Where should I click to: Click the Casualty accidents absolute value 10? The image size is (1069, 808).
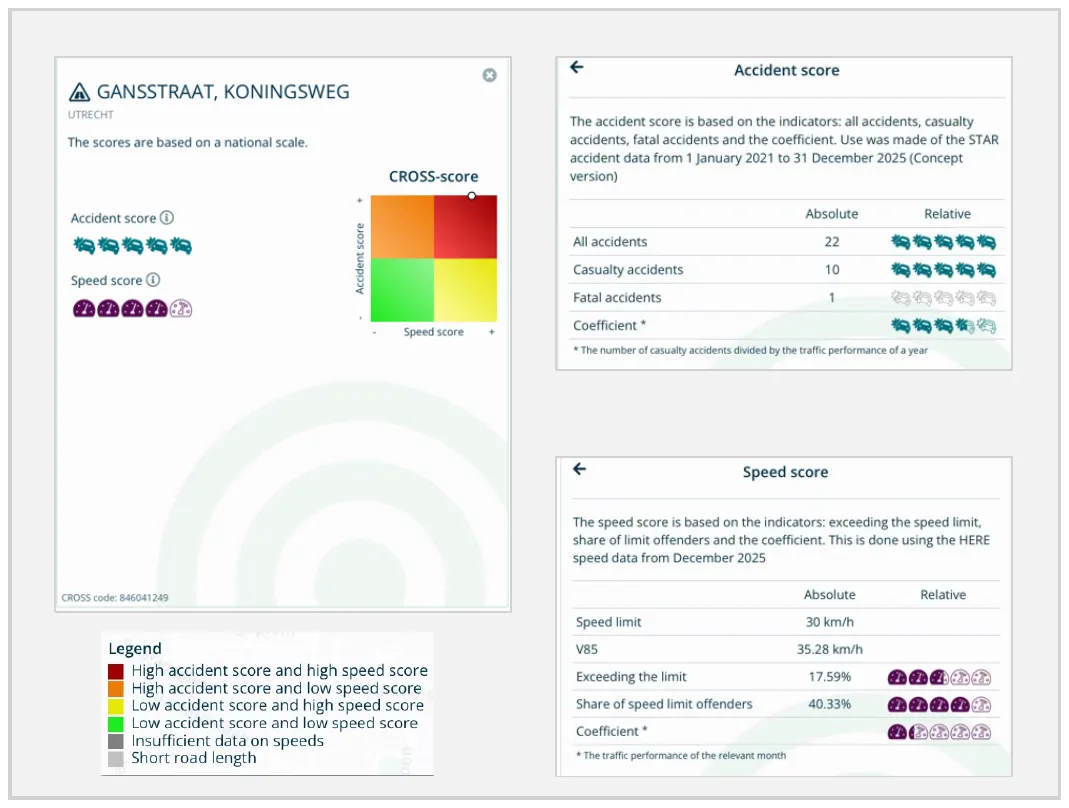[x=832, y=270]
